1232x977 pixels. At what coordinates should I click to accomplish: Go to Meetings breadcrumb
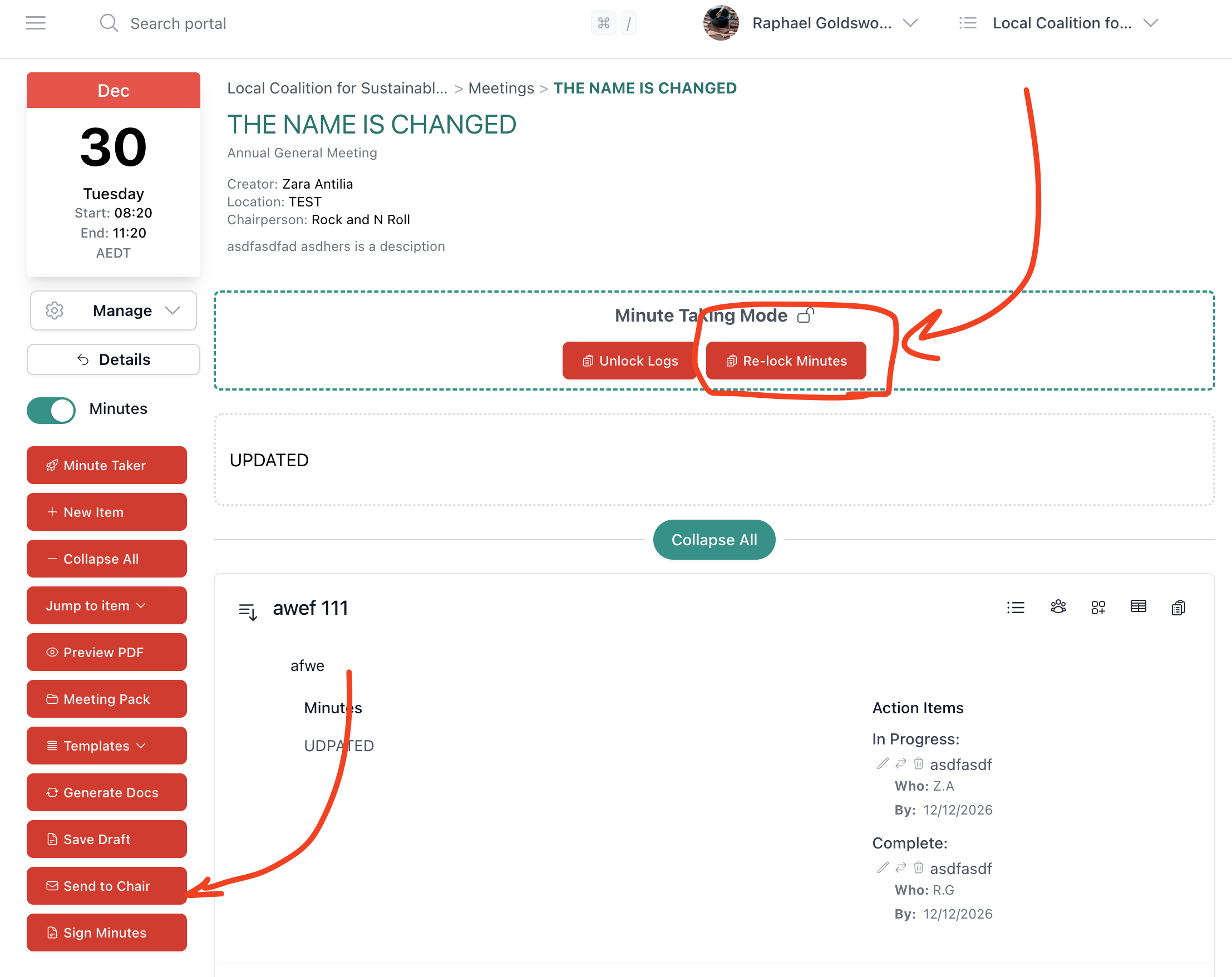coord(501,88)
